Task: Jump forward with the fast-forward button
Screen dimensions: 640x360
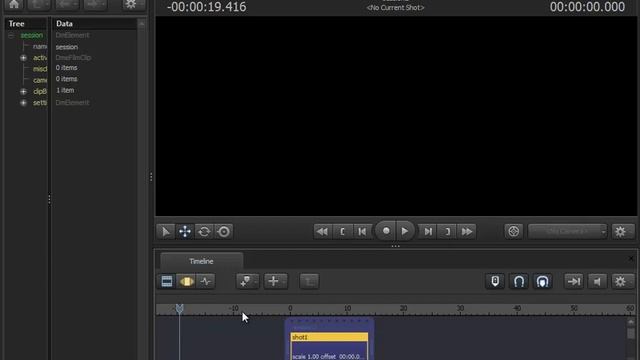Action: click(467, 232)
